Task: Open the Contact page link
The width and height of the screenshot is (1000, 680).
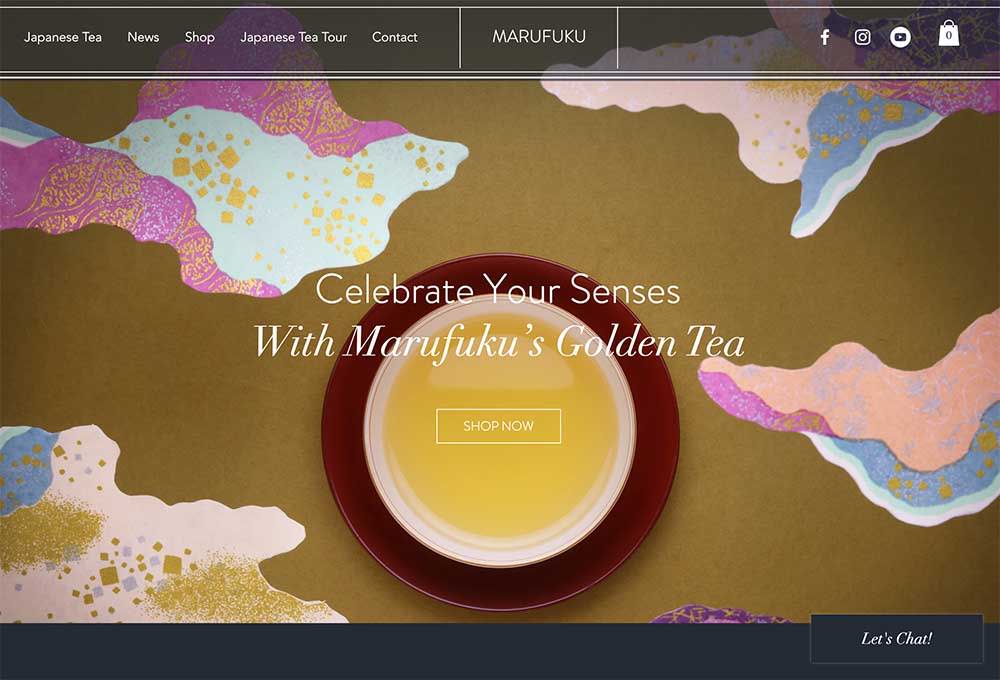Action: [395, 37]
